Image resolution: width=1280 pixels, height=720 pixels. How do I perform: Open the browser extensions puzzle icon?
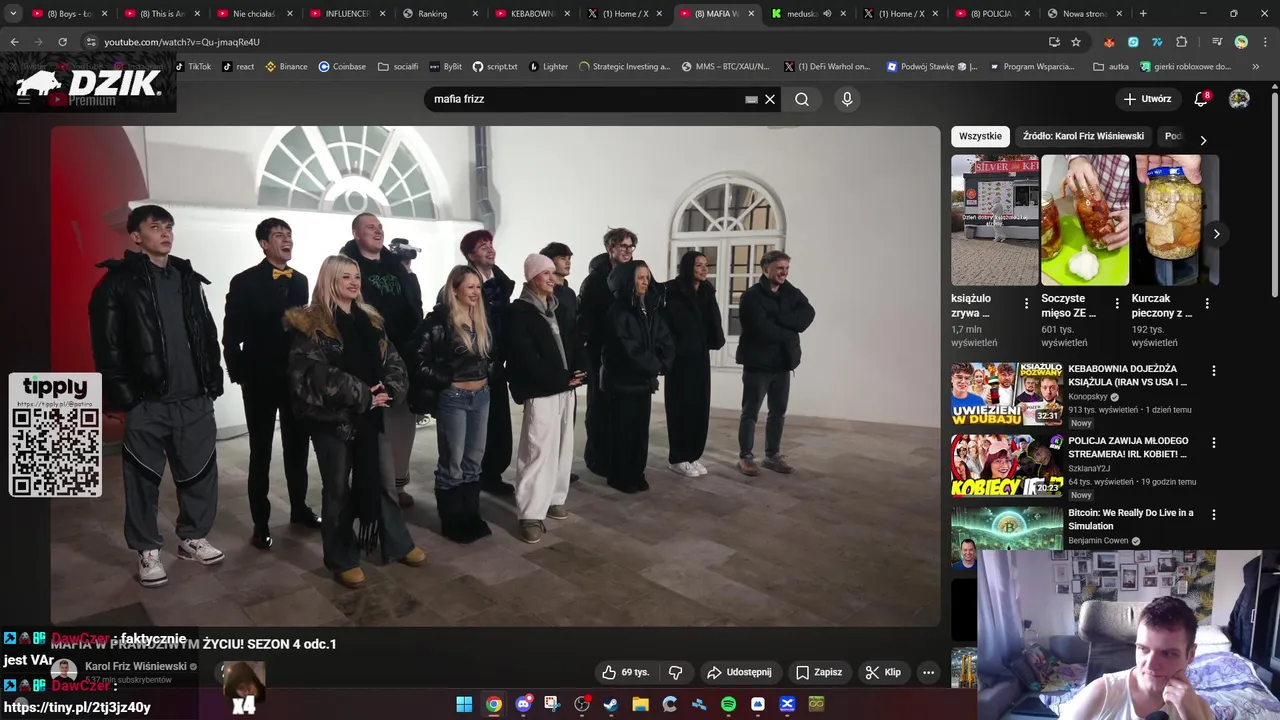[x=1182, y=42]
